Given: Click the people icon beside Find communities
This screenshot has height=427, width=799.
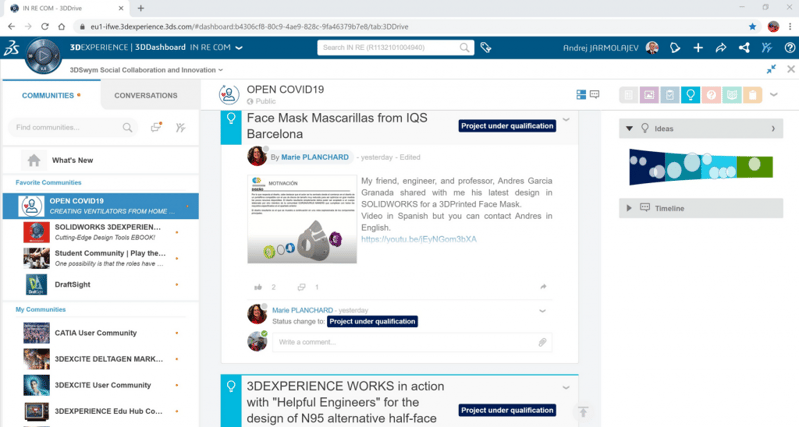Looking at the screenshot, I should click(x=180, y=127).
